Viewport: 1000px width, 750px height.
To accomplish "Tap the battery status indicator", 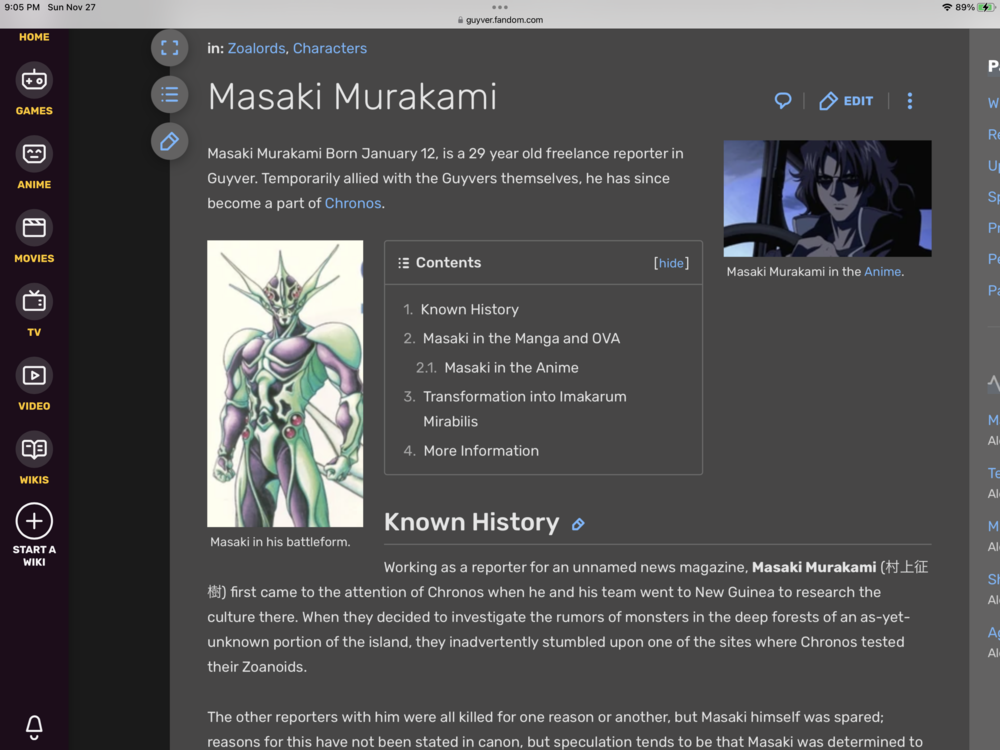I will 987,7.
